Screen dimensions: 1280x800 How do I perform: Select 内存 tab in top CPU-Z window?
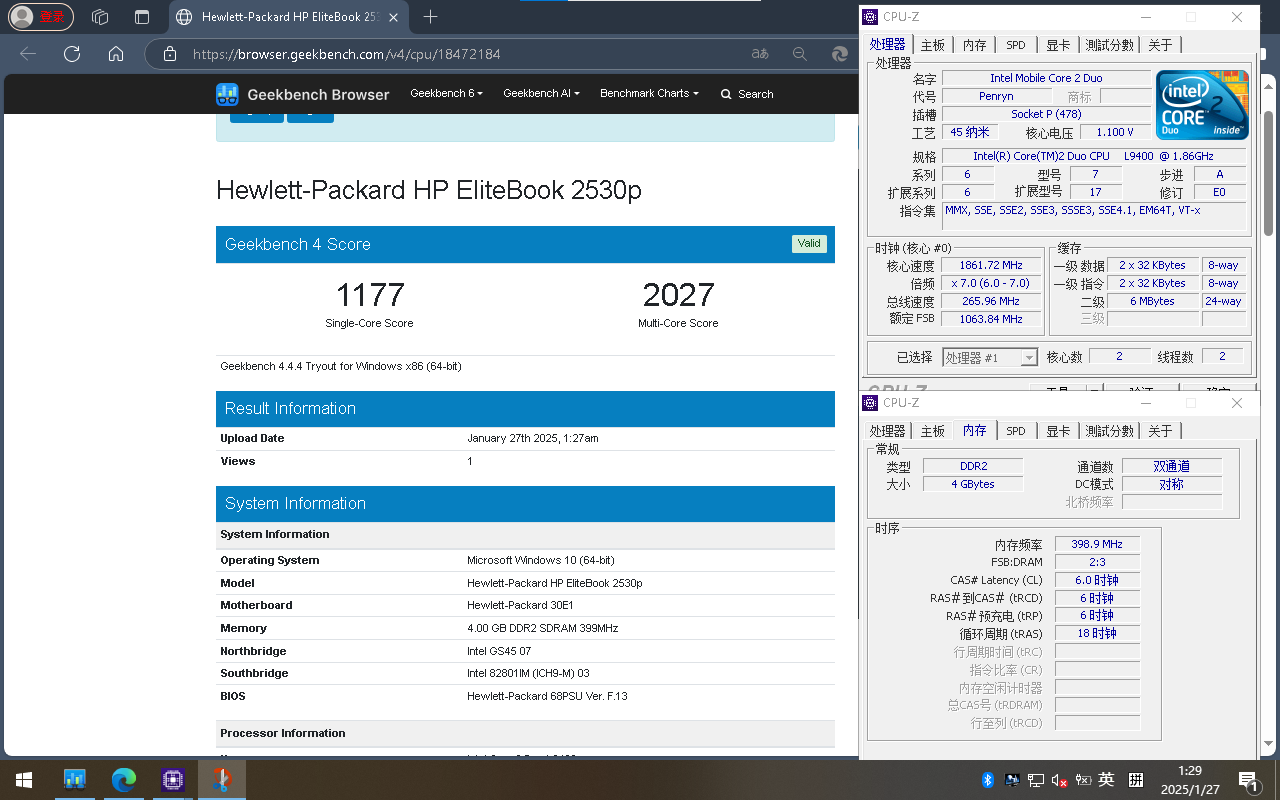coord(974,45)
